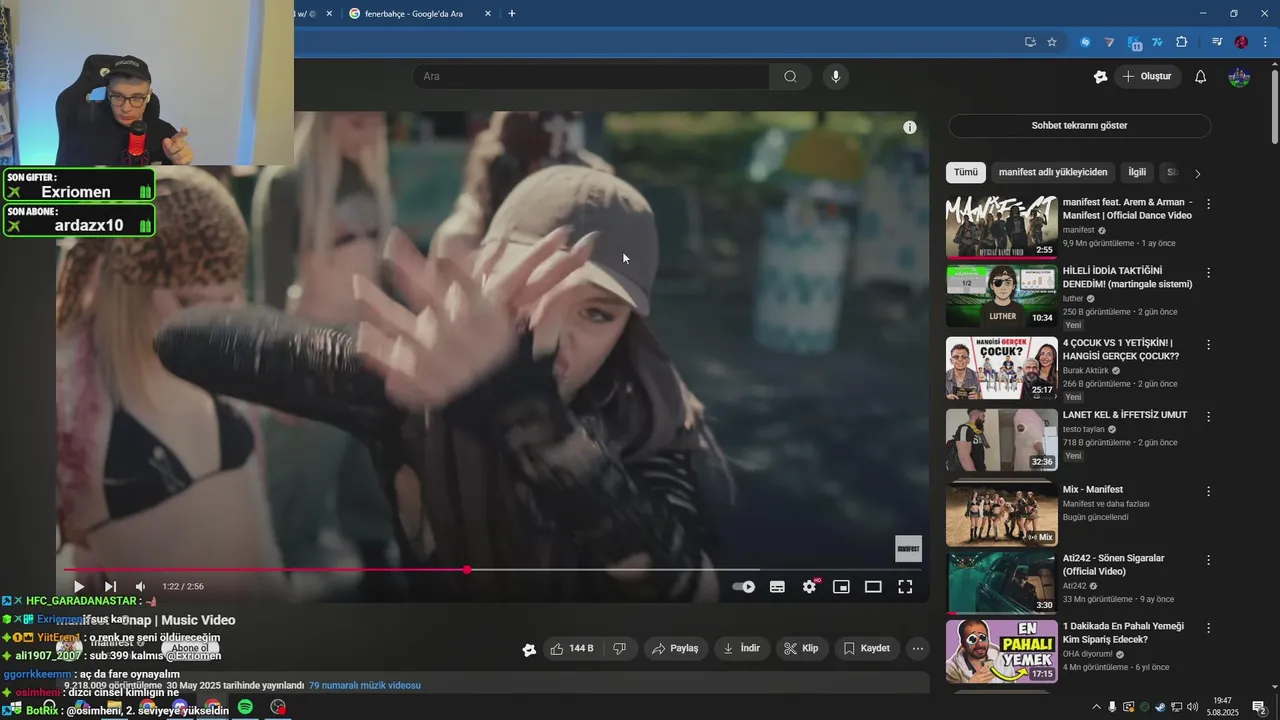This screenshot has height=720, width=1280.
Task: Show chat replay via Sohbet tekrarını göster
Action: coord(1079,126)
